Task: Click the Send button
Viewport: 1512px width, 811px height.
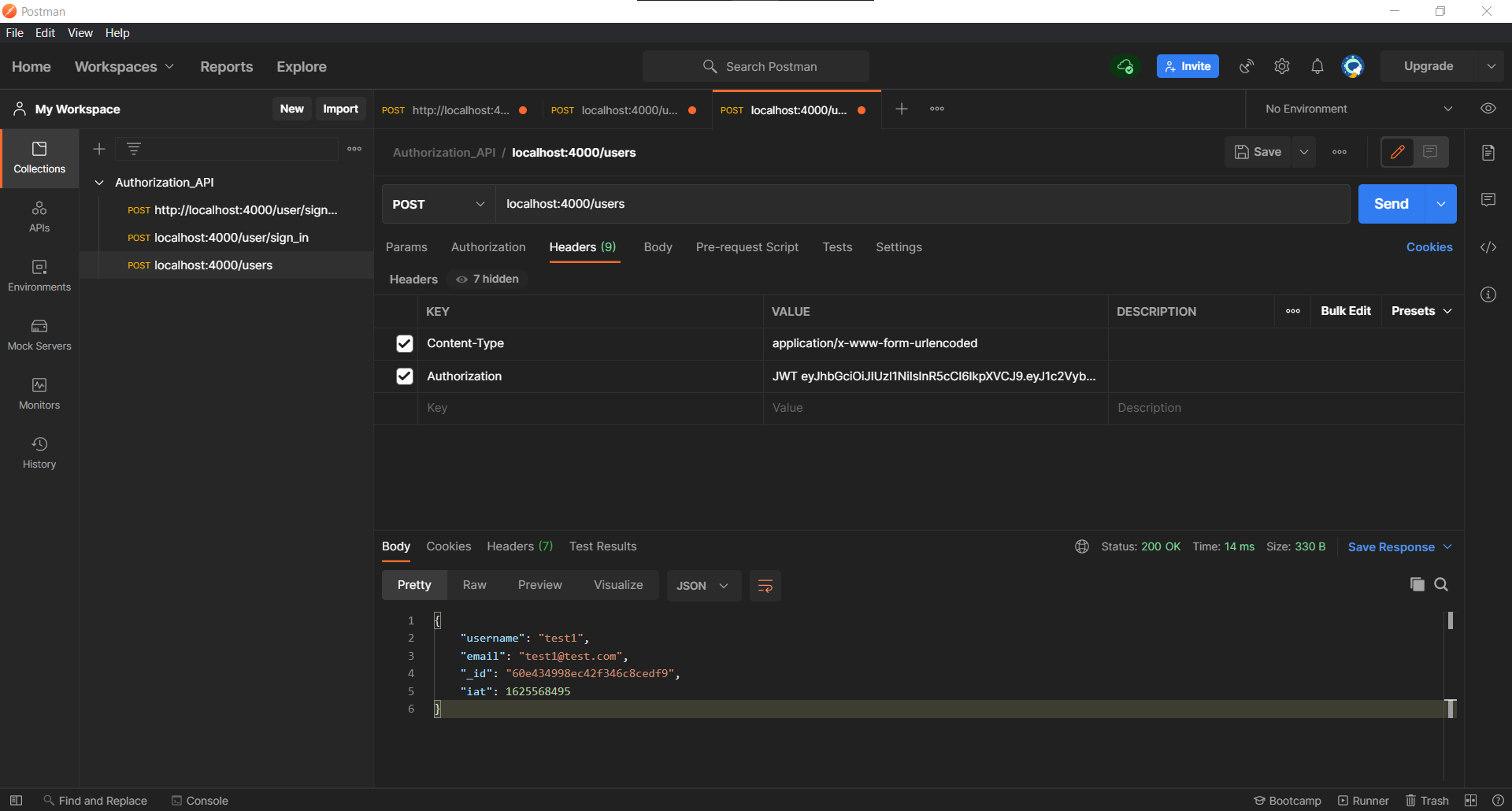Action: (1392, 204)
